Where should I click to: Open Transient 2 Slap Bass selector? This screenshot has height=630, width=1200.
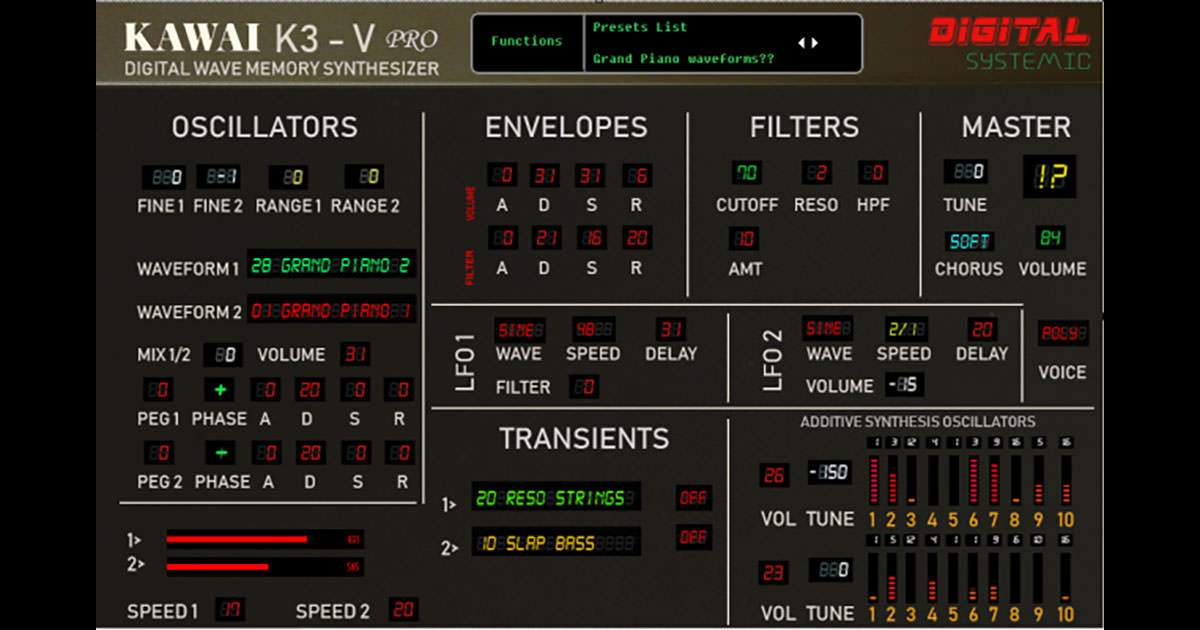[x=556, y=544]
